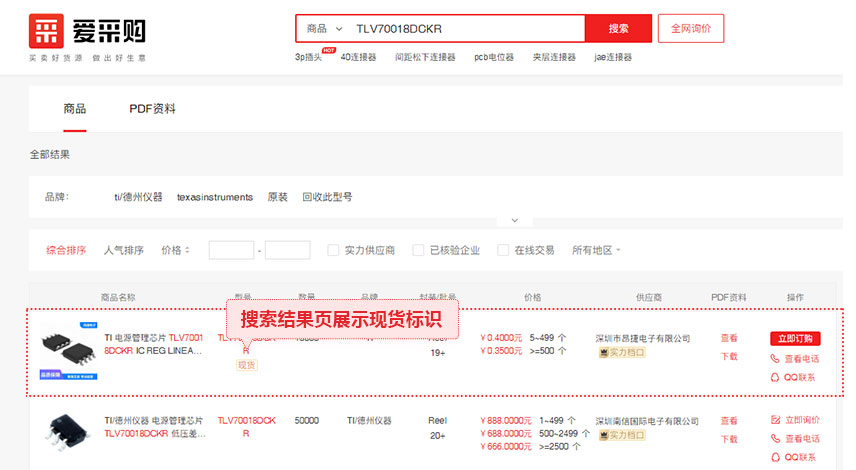Image resolution: width=856 pixels, height=470 pixels.
Task: Switch to the PDF资料 tab
Action: pyautogui.click(x=152, y=108)
